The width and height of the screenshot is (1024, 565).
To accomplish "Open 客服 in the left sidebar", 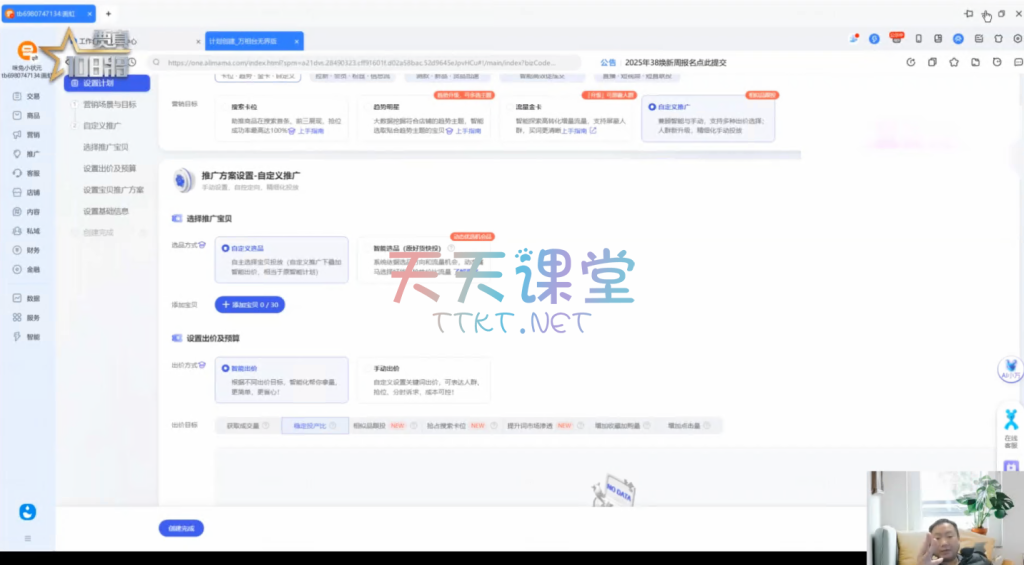I will [27, 173].
